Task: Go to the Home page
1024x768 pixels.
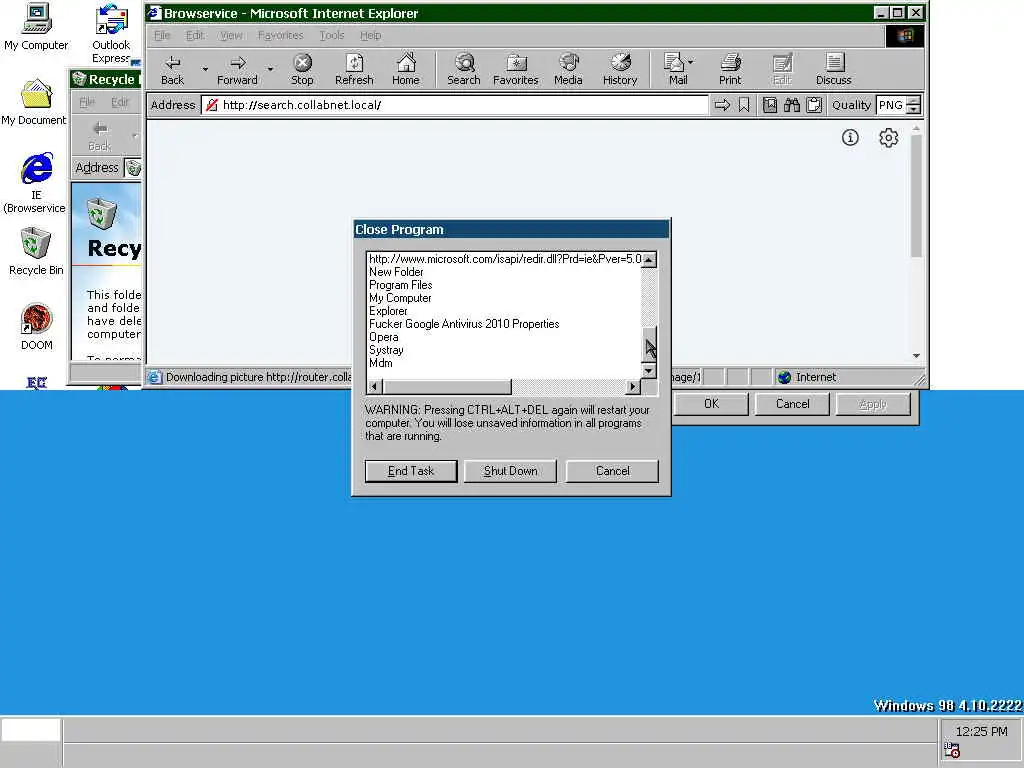Action: pyautogui.click(x=406, y=70)
